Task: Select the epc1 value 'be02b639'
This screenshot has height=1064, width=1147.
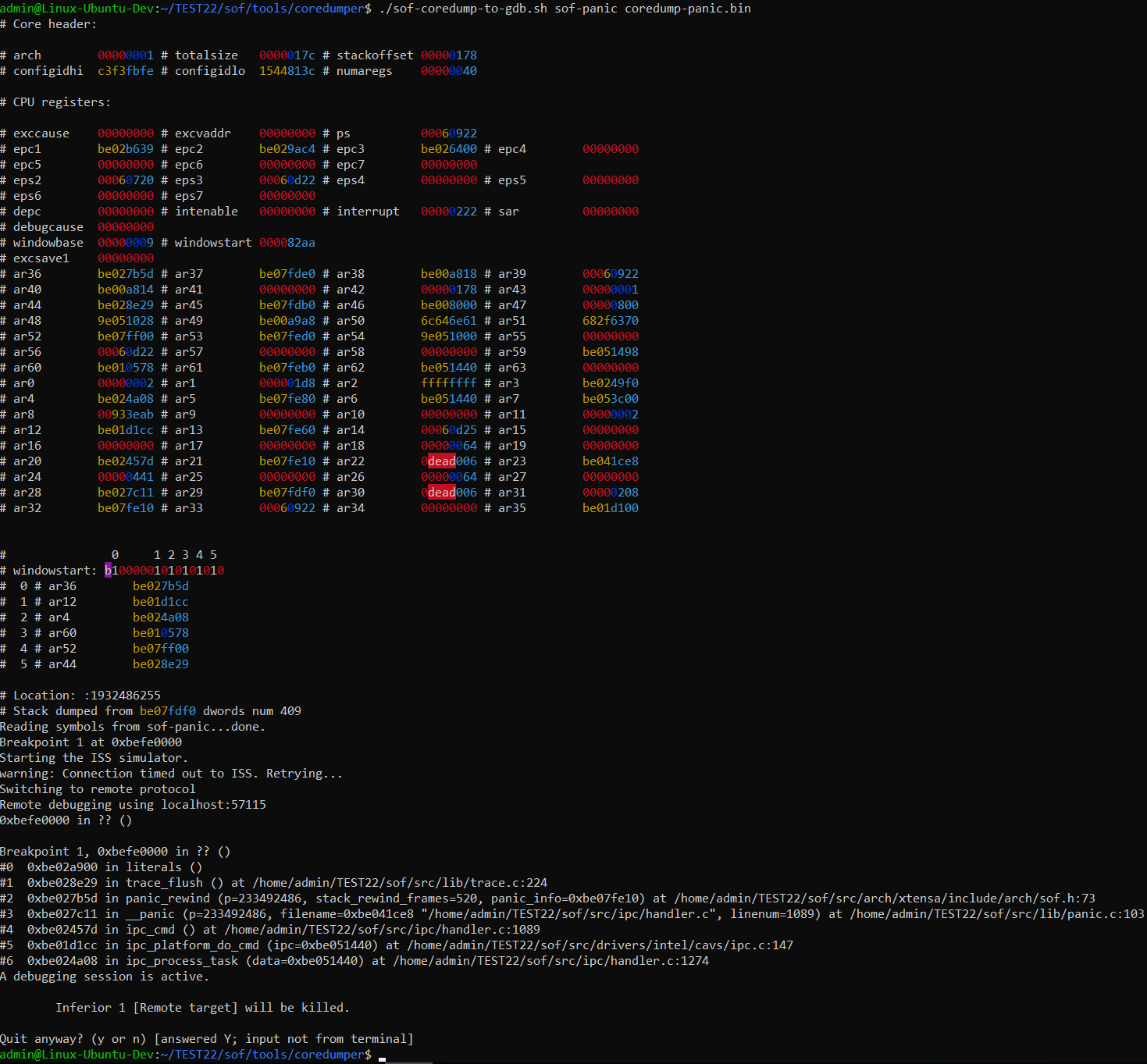Action: point(126,149)
